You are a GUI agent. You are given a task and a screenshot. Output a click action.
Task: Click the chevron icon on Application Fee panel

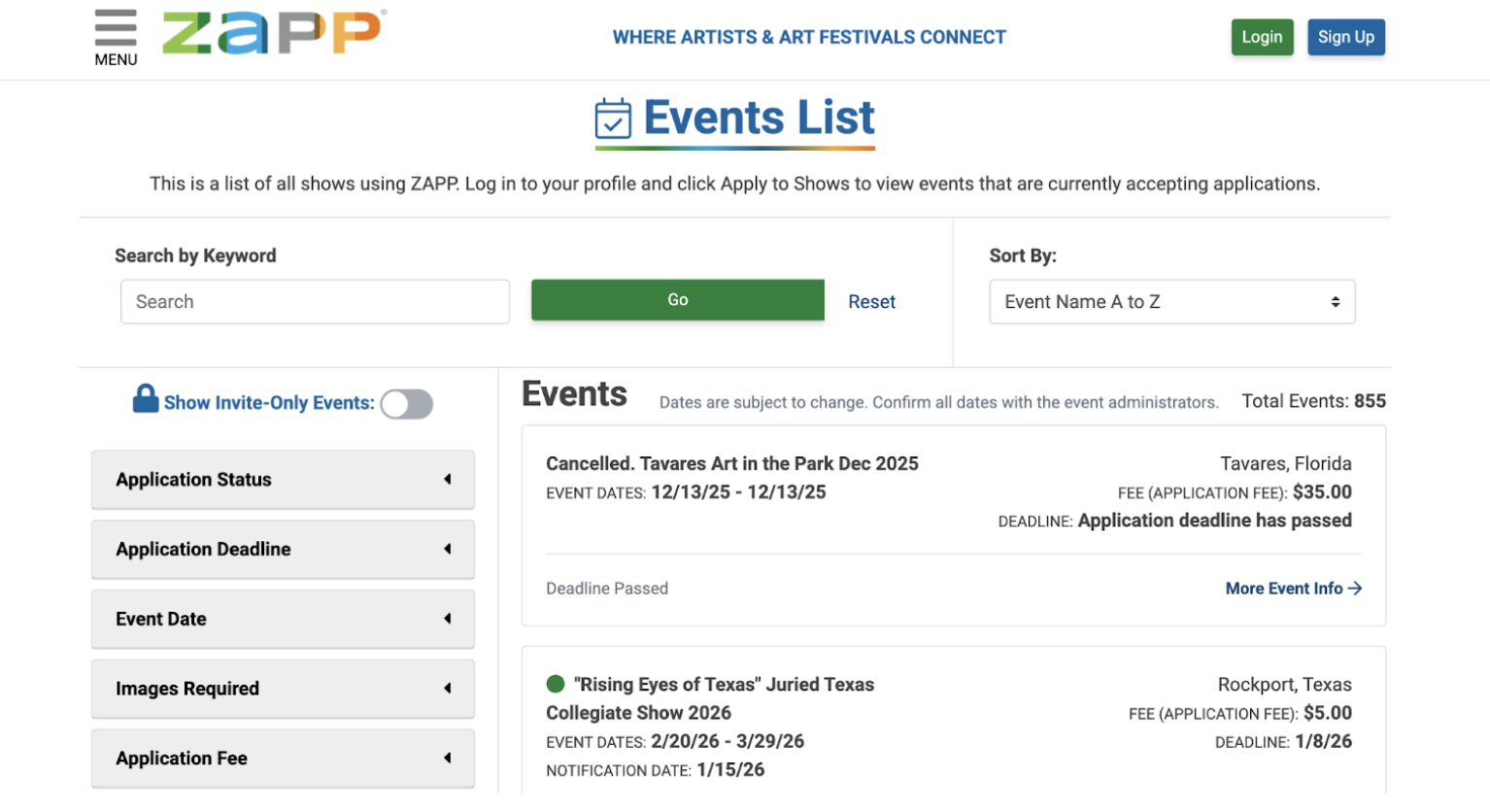point(448,759)
